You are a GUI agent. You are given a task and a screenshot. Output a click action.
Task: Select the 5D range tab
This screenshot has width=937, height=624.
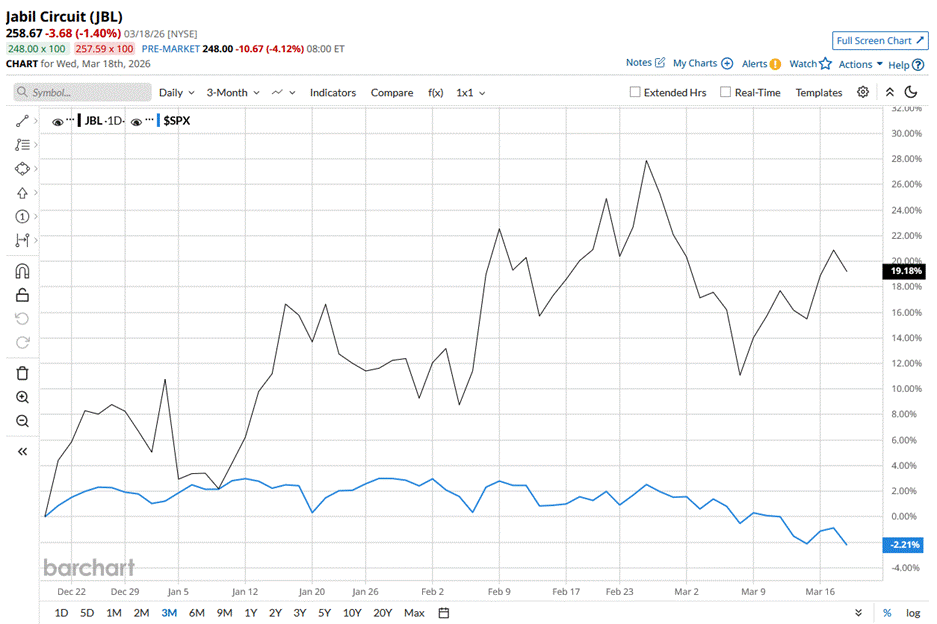pyautogui.click(x=87, y=613)
